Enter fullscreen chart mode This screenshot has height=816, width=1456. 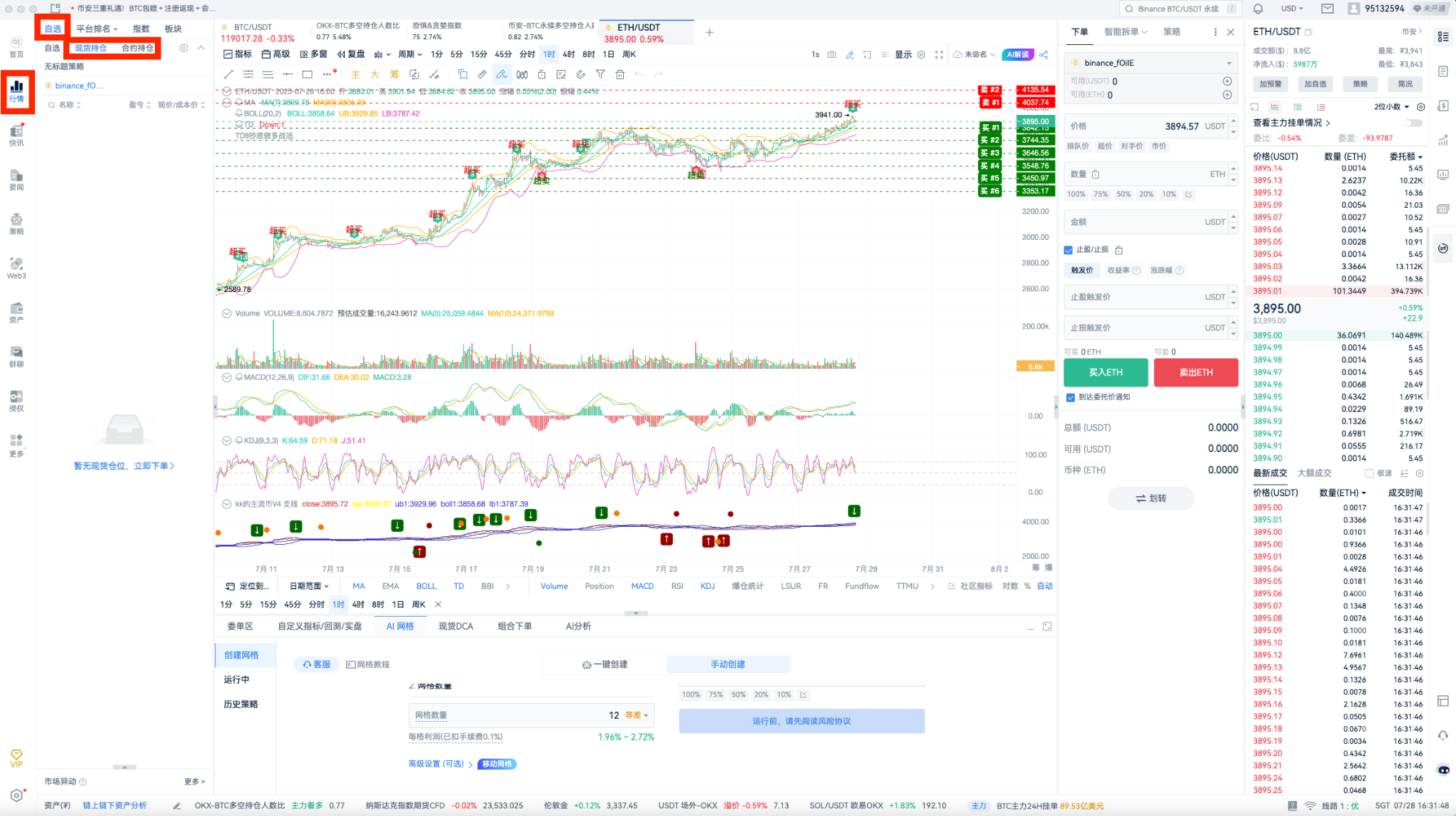click(939, 54)
